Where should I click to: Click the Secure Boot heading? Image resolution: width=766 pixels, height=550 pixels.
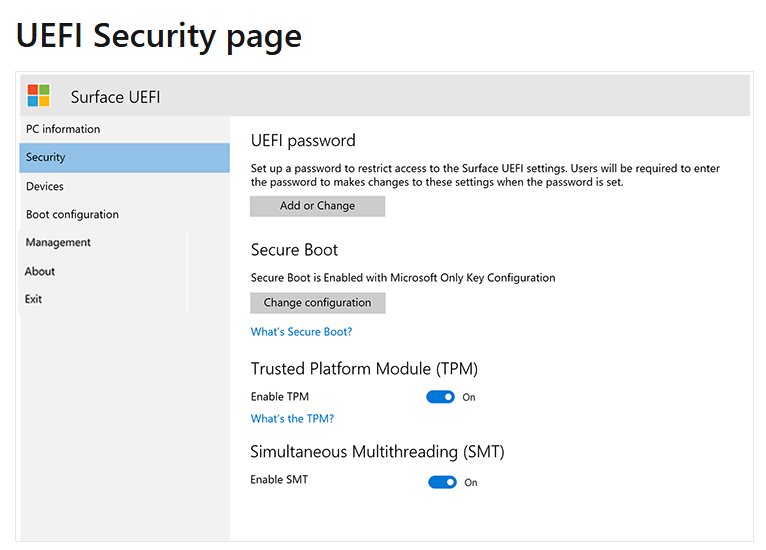(x=294, y=250)
